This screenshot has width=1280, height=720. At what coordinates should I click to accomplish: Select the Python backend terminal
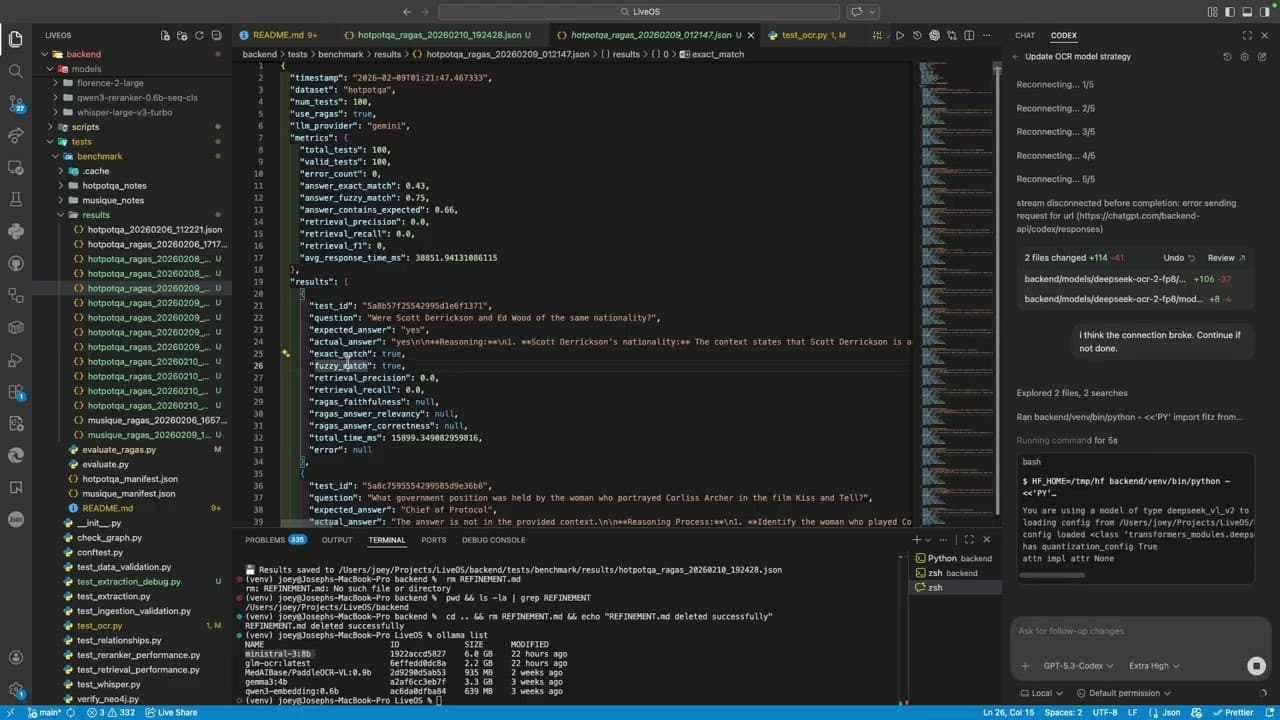click(x=953, y=558)
